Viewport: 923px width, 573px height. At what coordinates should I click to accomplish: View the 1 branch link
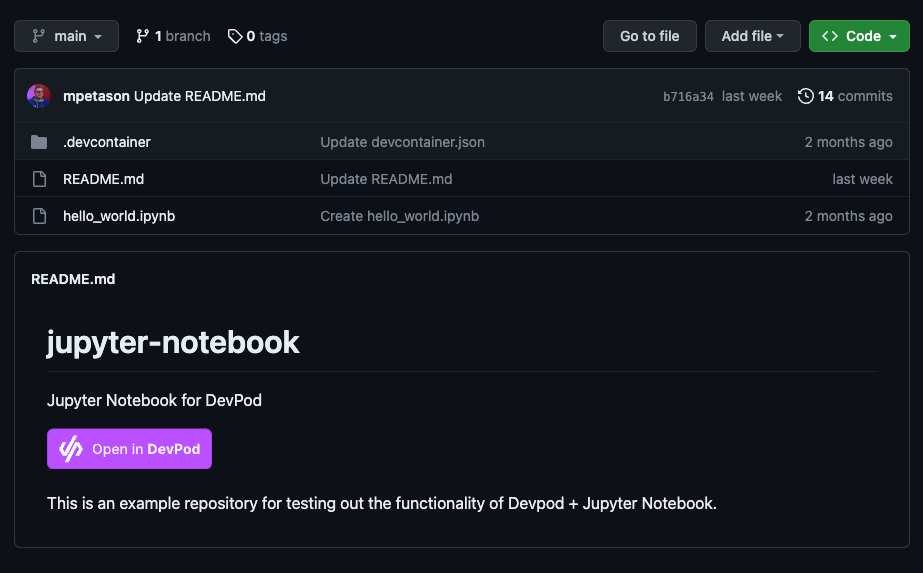tap(173, 36)
